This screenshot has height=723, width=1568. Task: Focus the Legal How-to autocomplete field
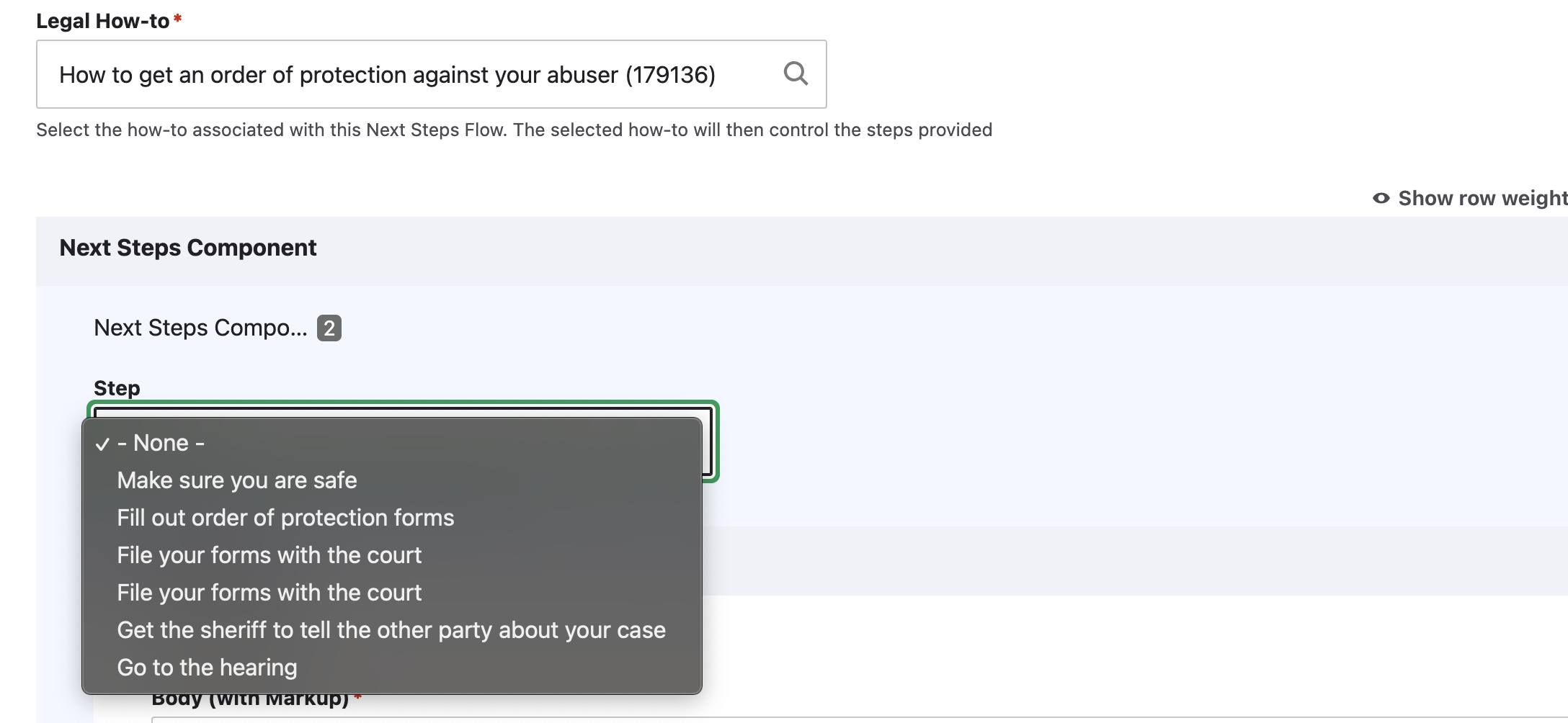click(x=431, y=74)
